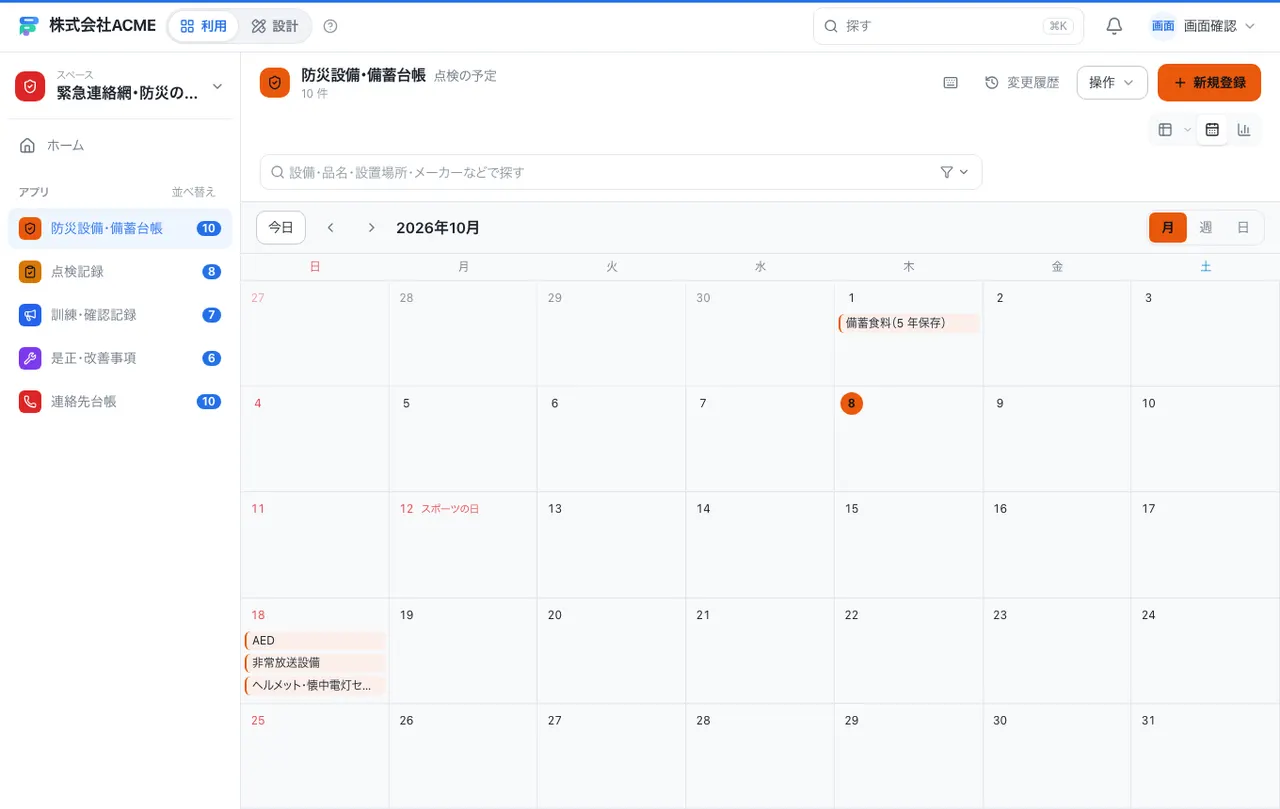The image size is (1280, 809).
Task: Switch to 設計 mode
Action: tap(275, 26)
